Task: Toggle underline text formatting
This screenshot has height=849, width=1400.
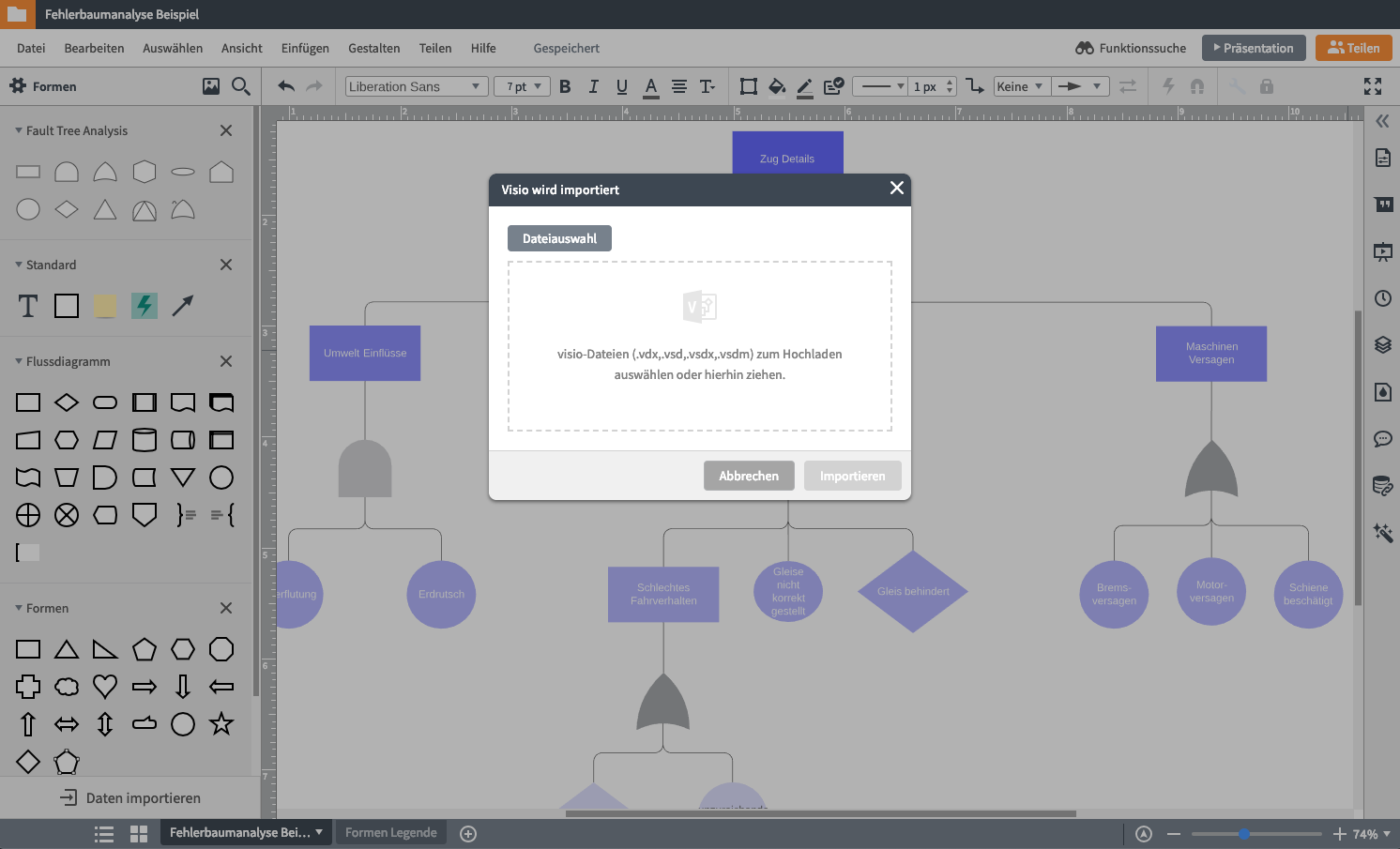Action: pos(621,86)
